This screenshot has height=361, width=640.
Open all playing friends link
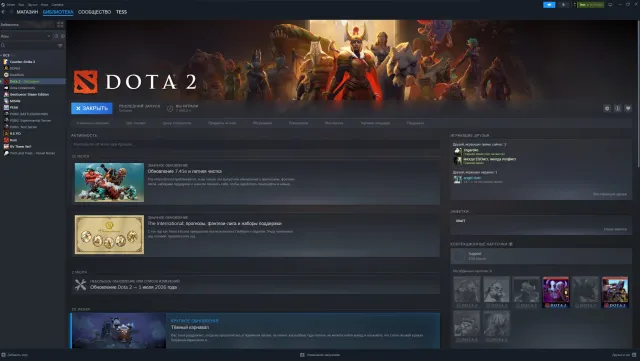(610, 194)
